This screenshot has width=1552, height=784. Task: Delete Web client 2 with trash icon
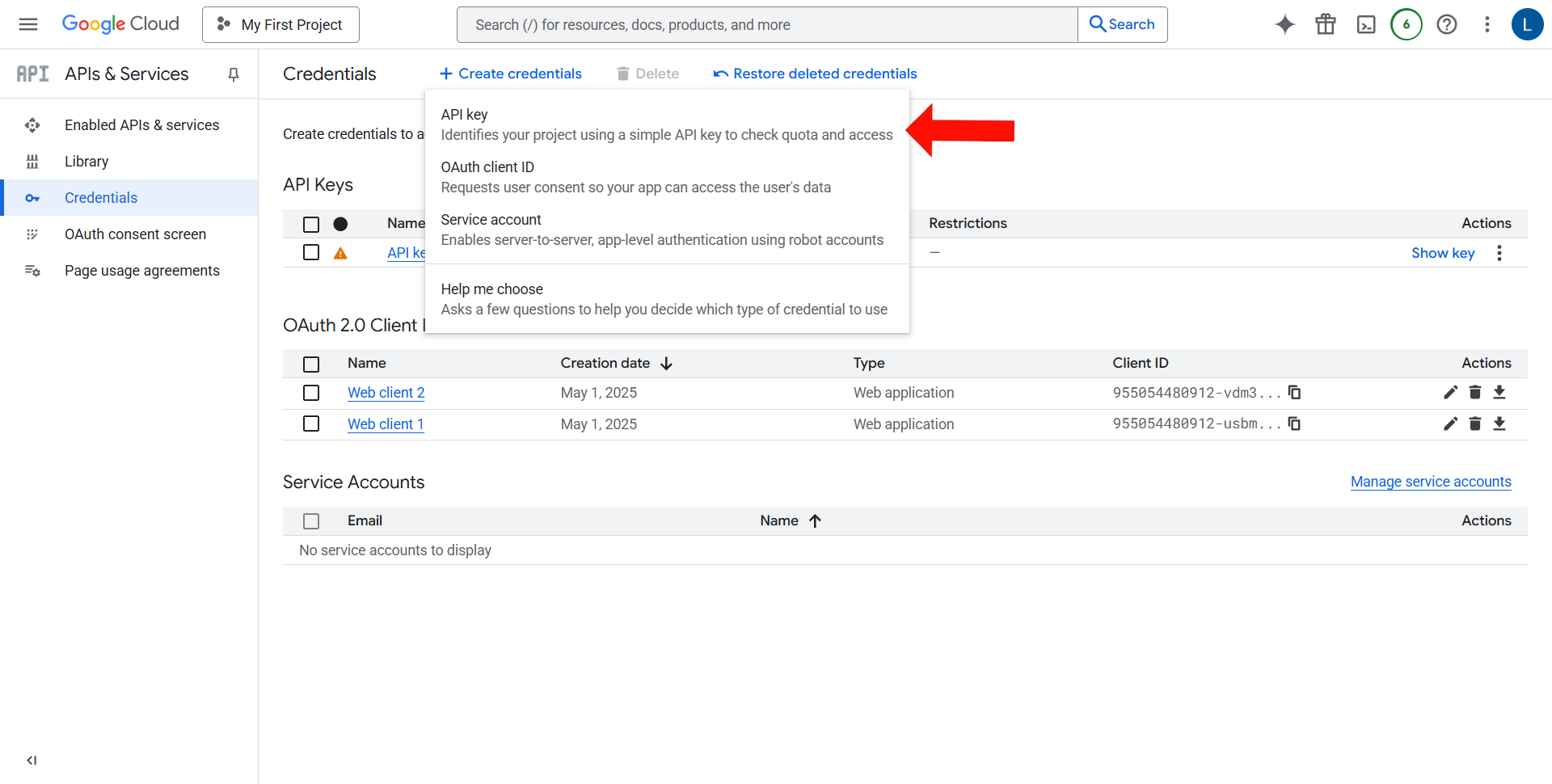tap(1475, 392)
